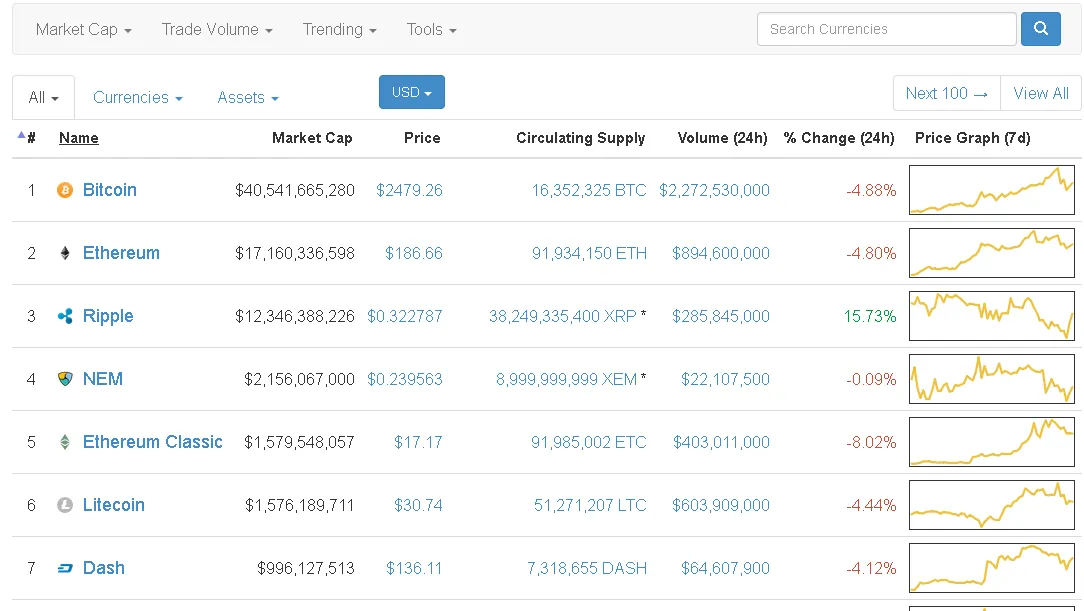Sort table by Name column
The width and height of the screenshot is (1084, 611).
[x=79, y=138]
